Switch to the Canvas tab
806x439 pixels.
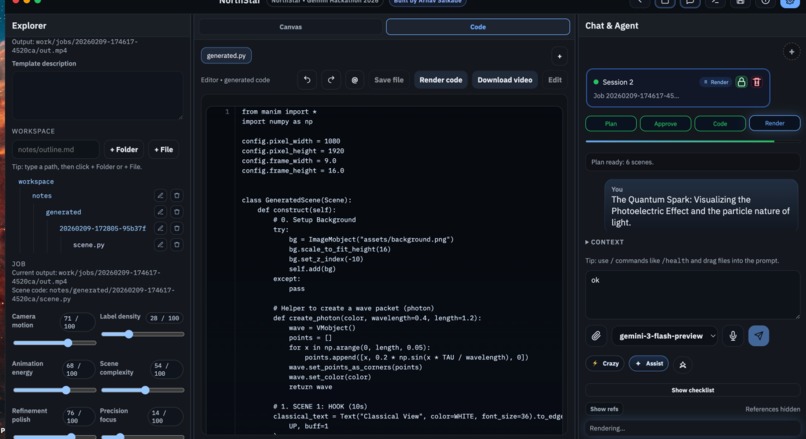(x=290, y=27)
